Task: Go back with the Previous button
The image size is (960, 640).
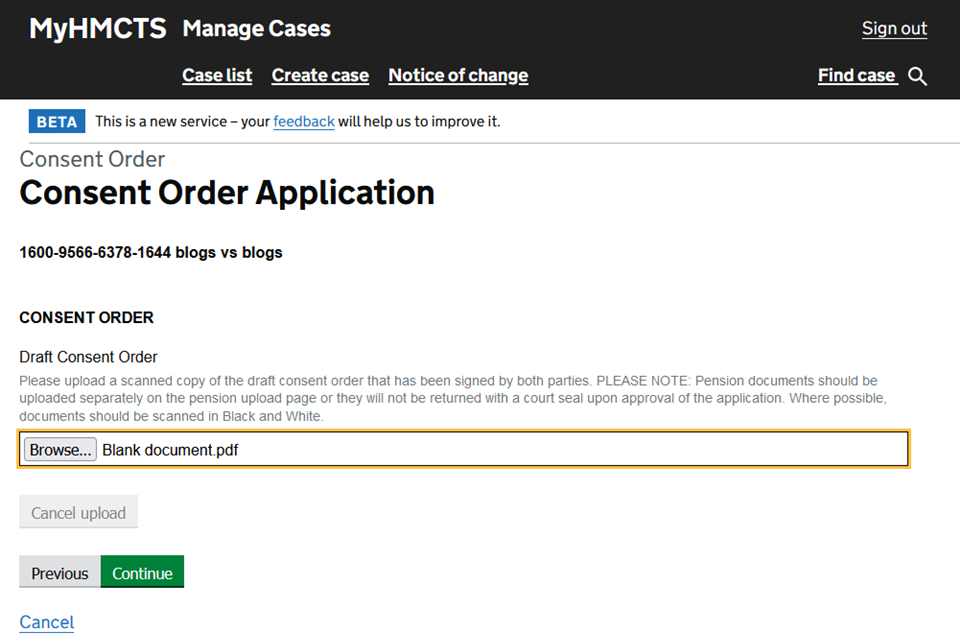Action: coord(60,573)
